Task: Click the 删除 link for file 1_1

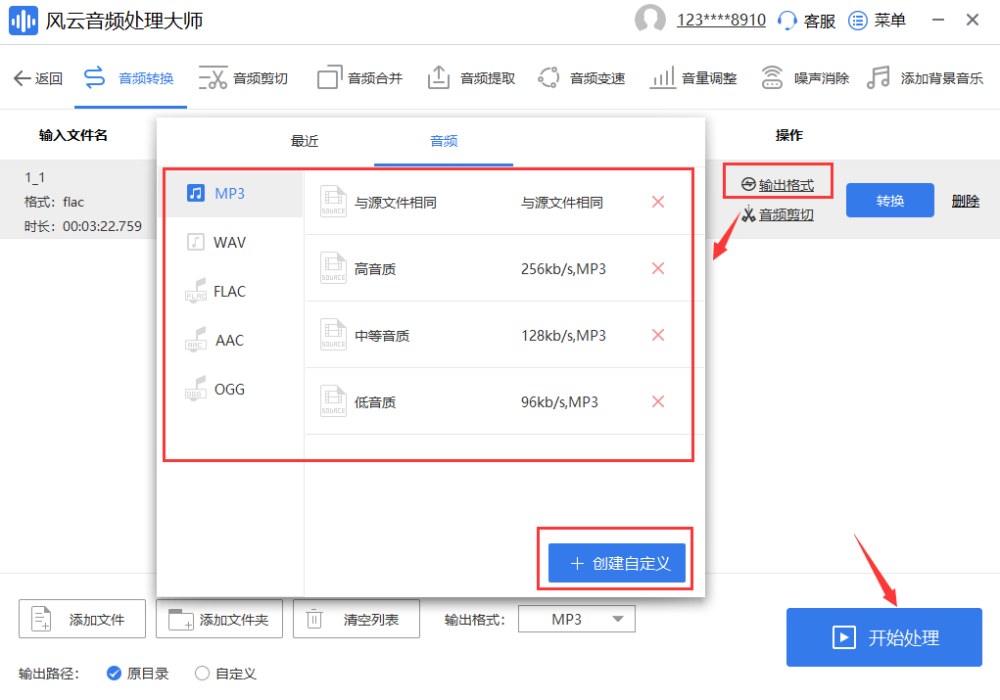Action: [965, 201]
